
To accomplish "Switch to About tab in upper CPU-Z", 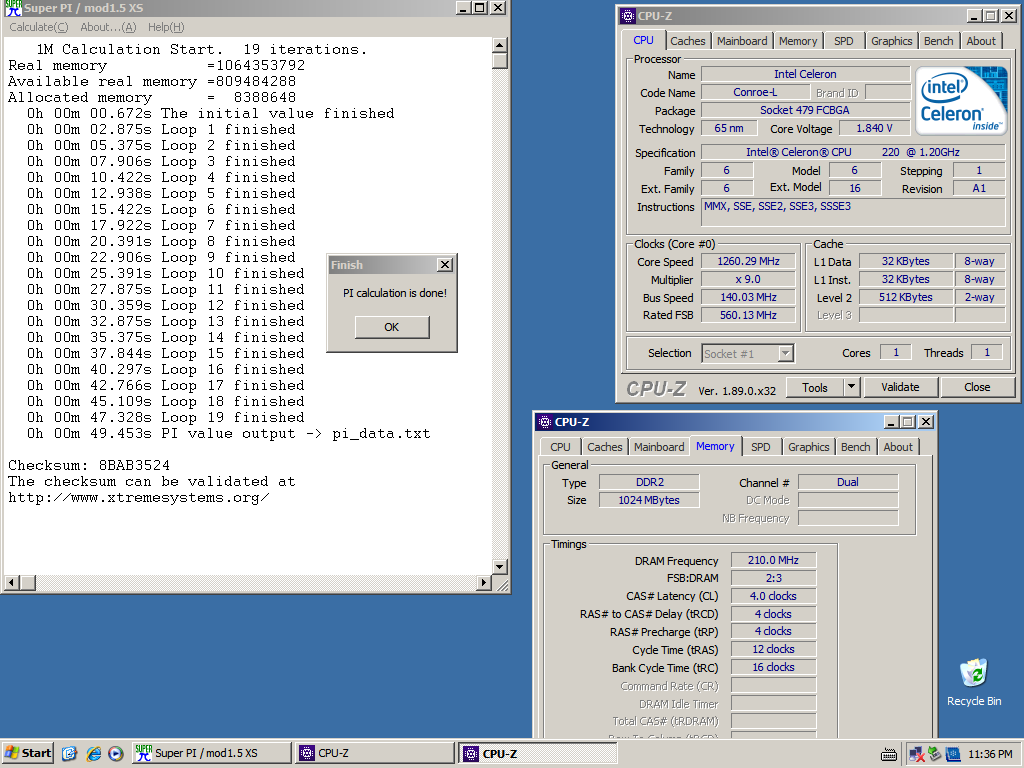I will [981, 41].
